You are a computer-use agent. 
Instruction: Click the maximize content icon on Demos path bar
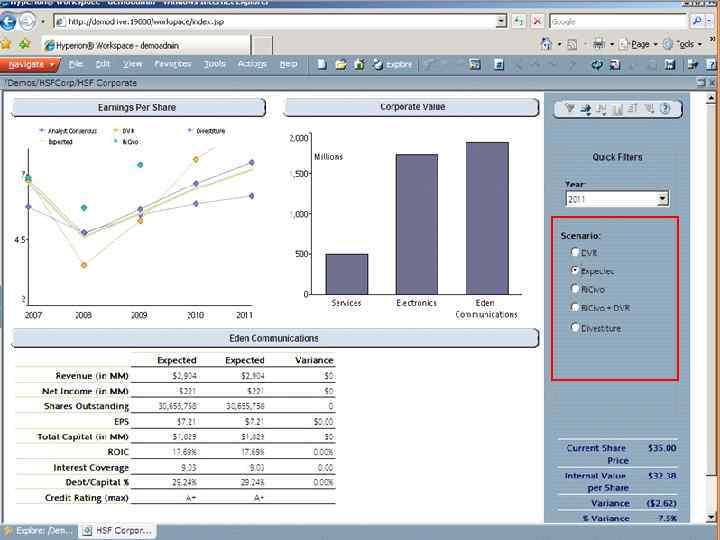click(700, 83)
